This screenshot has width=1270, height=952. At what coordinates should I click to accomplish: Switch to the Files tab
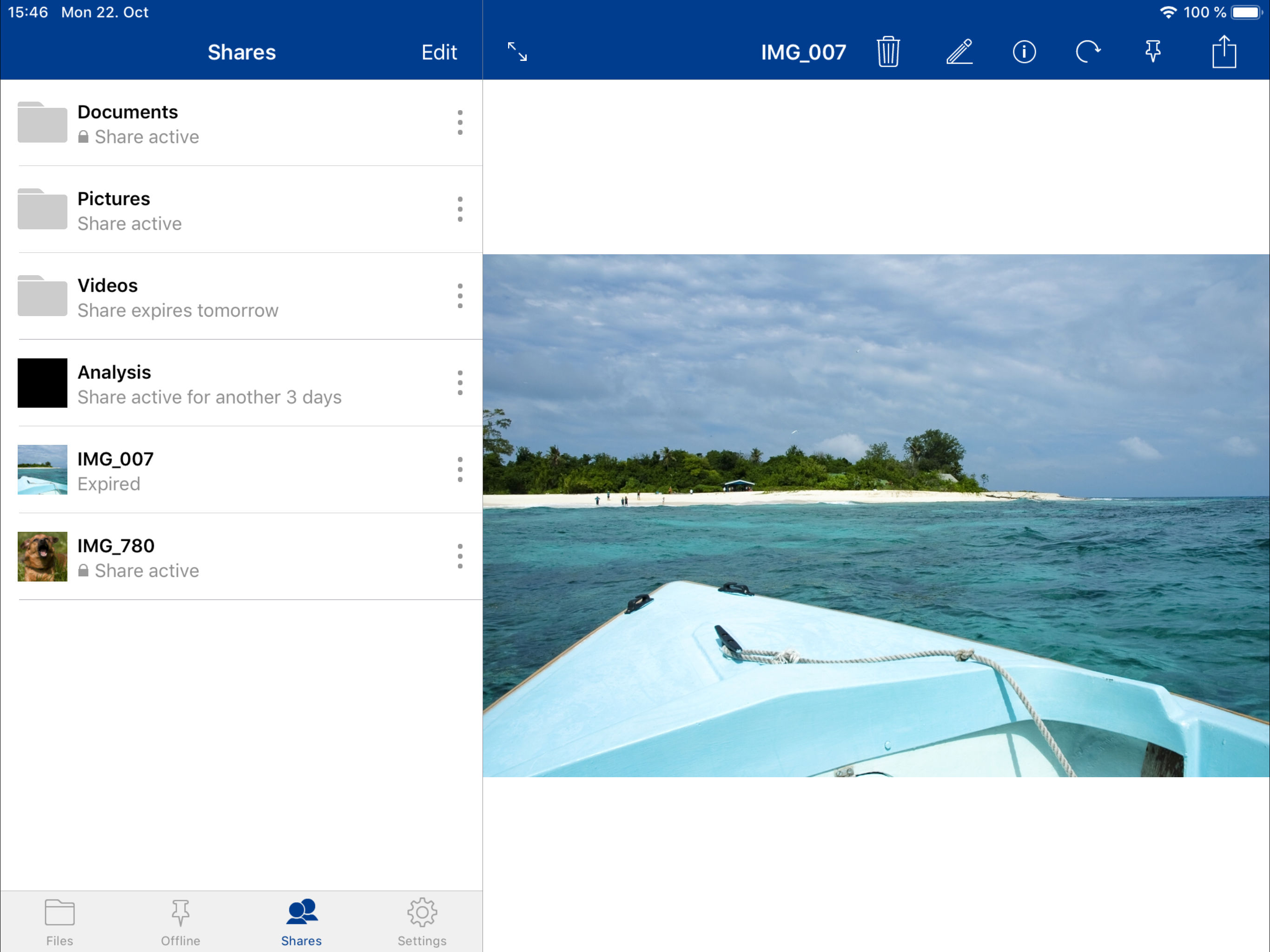pos(60,922)
